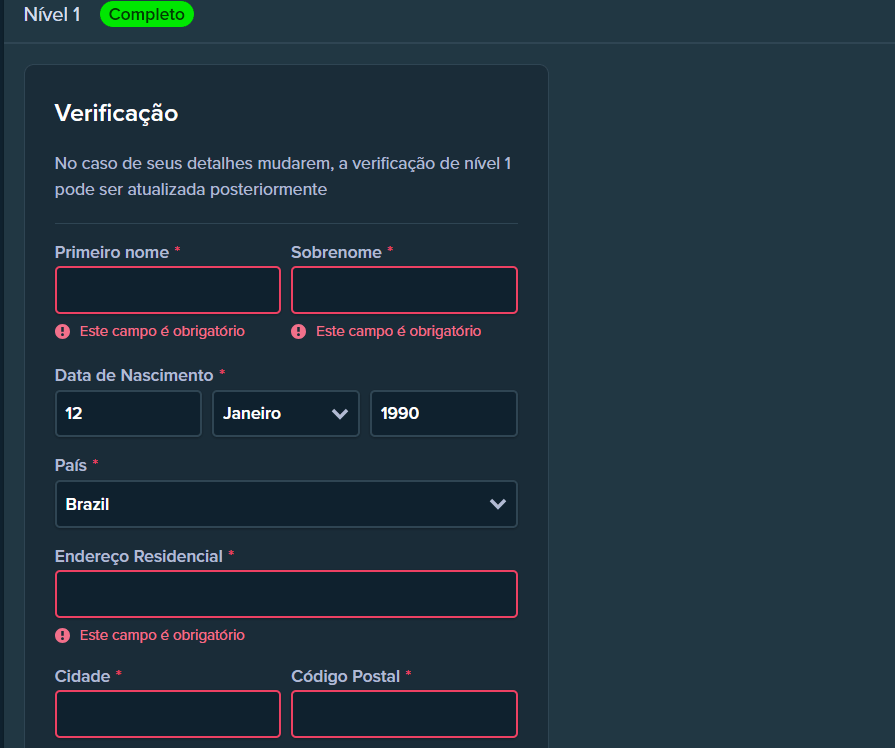Click the Verificação heading

coord(116,113)
